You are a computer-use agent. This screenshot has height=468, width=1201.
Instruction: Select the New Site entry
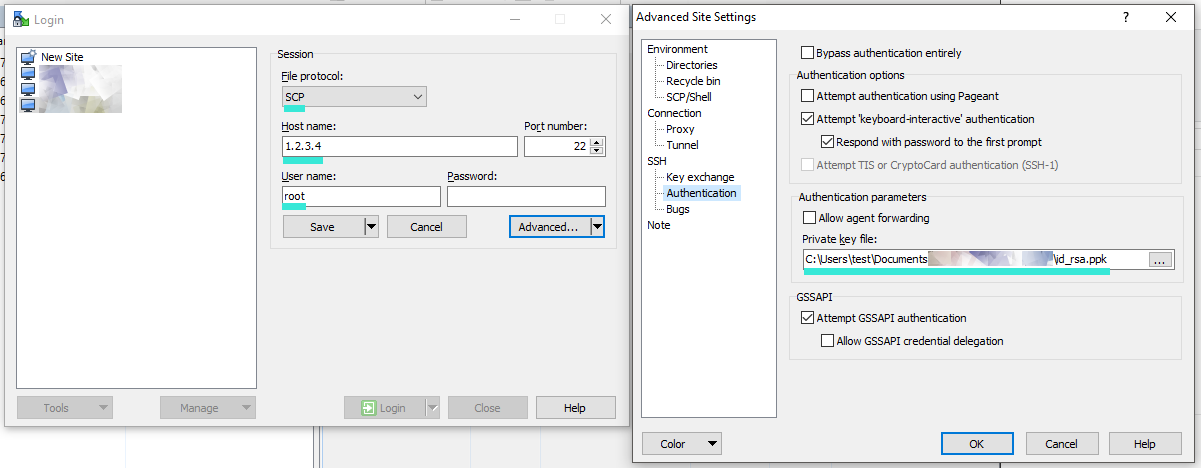[62, 57]
